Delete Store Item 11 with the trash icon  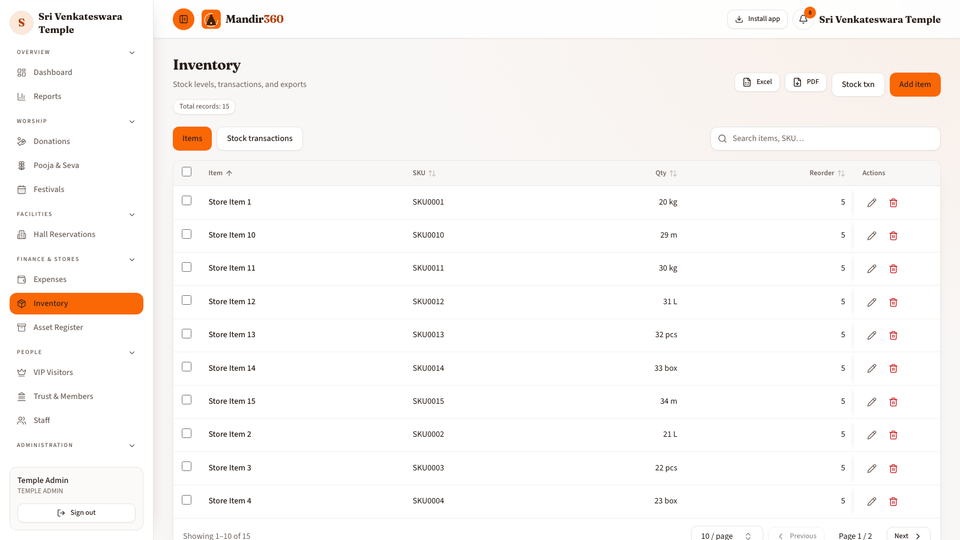click(893, 269)
